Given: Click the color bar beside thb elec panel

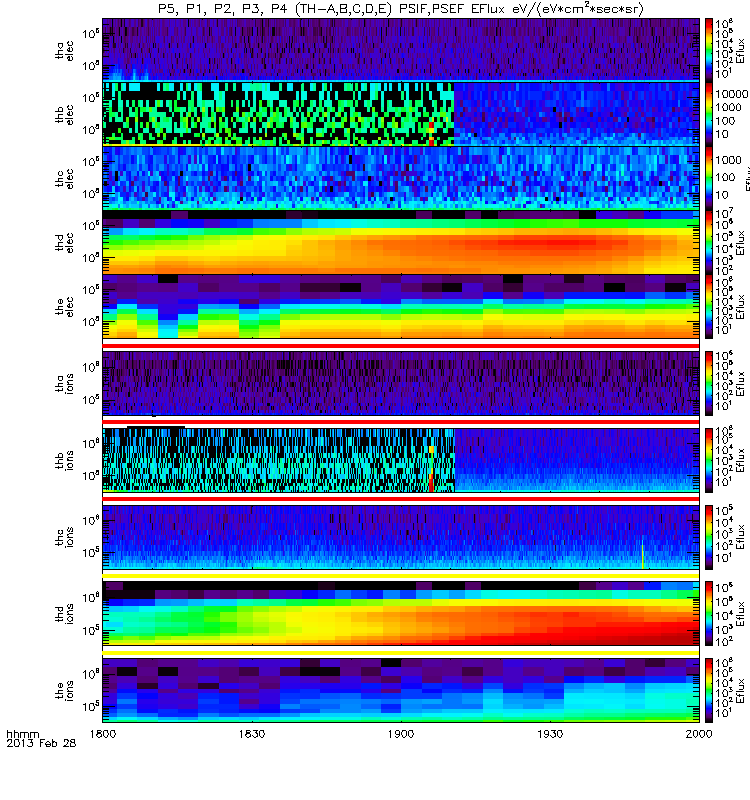Looking at the screenshot, I should tap(709, 114).
